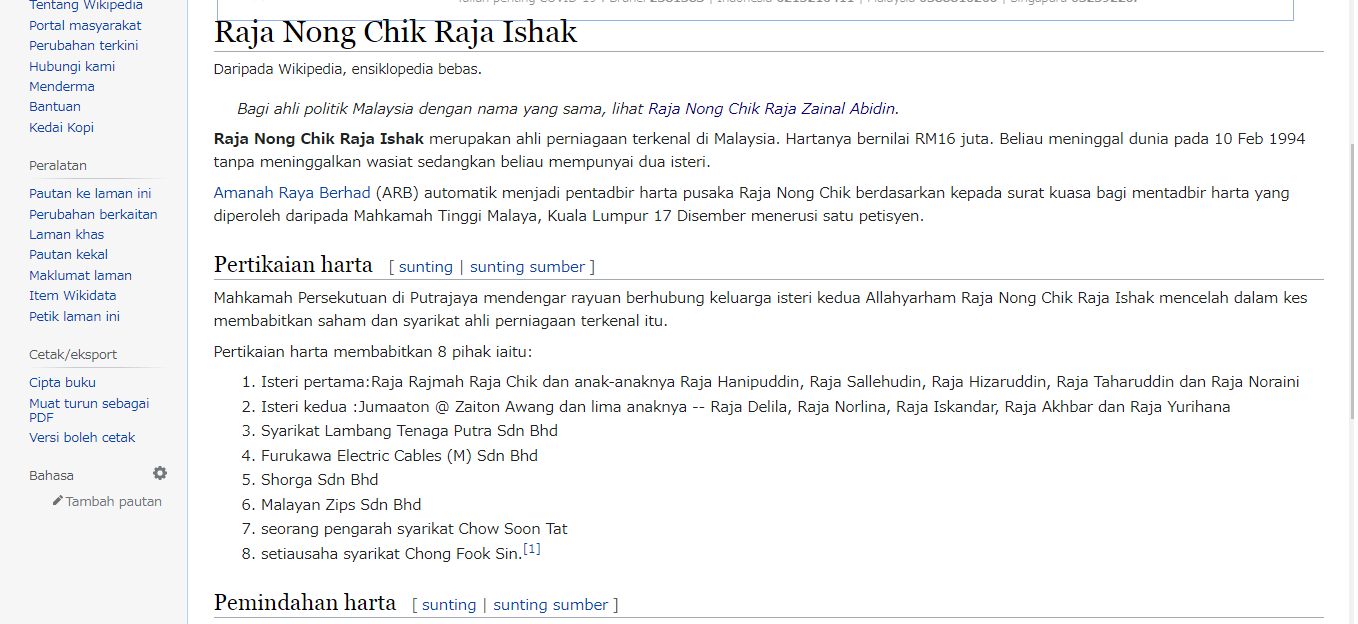Open Tentang Wikipedia link
Screen dimensions: 1358x624
pyautogui.click(x=86, y=6)
